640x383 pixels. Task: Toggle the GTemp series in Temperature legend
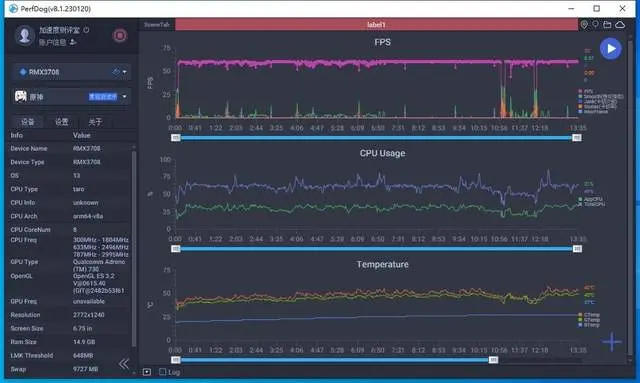coord(589,320)
